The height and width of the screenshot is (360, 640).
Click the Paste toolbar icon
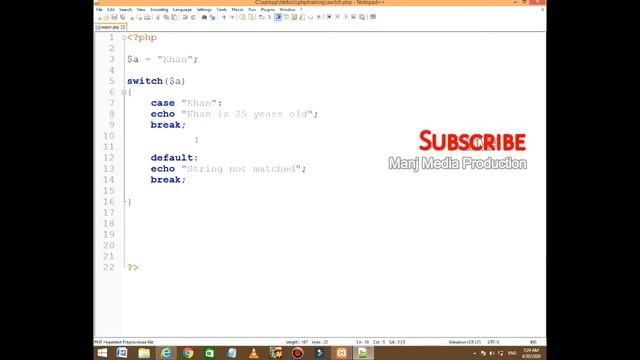(173, 17)
